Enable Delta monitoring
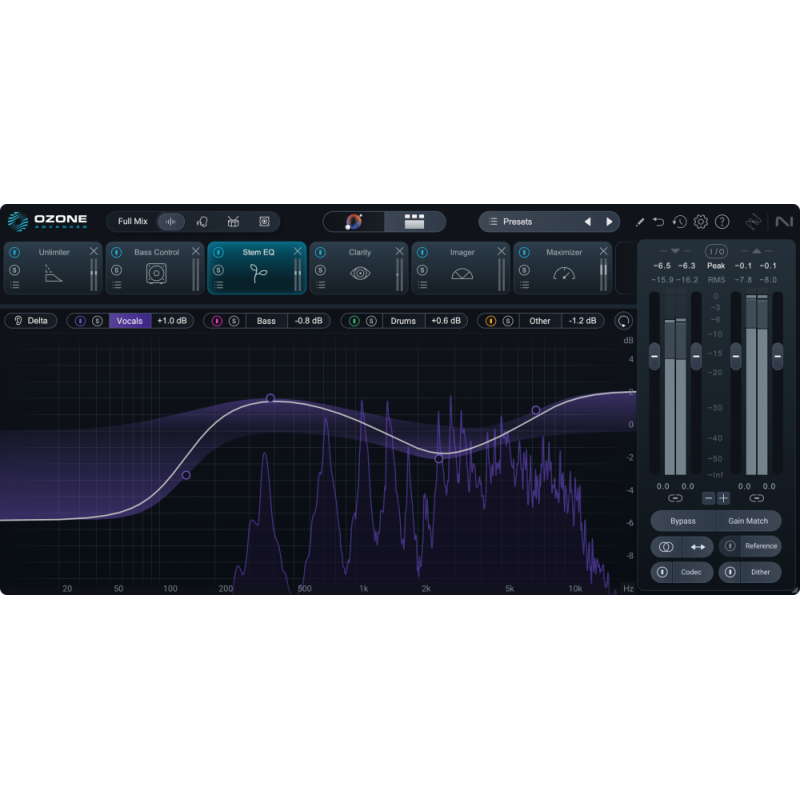The image size is (800, 800). (31, 321)
